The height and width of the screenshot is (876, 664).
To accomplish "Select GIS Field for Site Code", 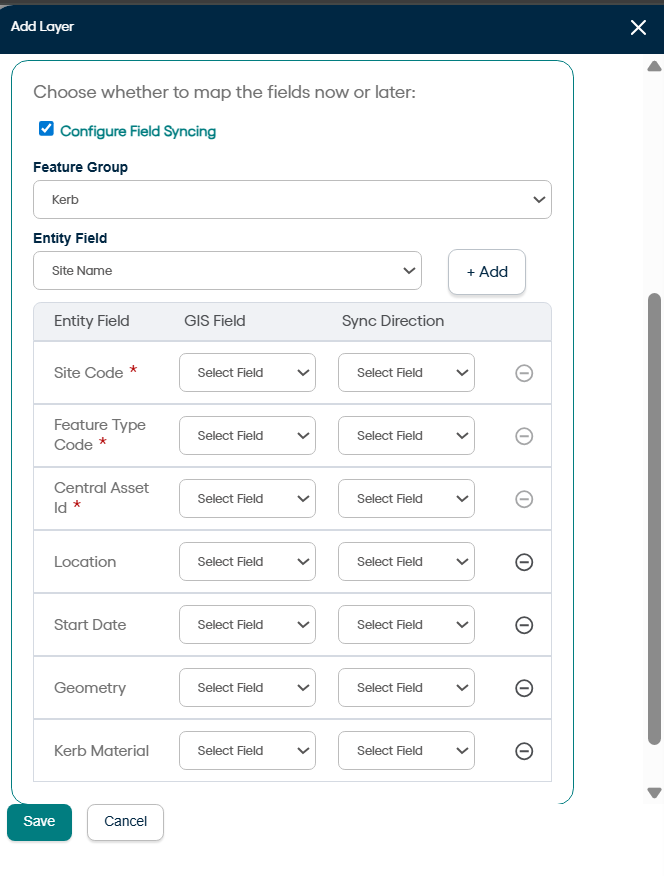I will (247, 373).
